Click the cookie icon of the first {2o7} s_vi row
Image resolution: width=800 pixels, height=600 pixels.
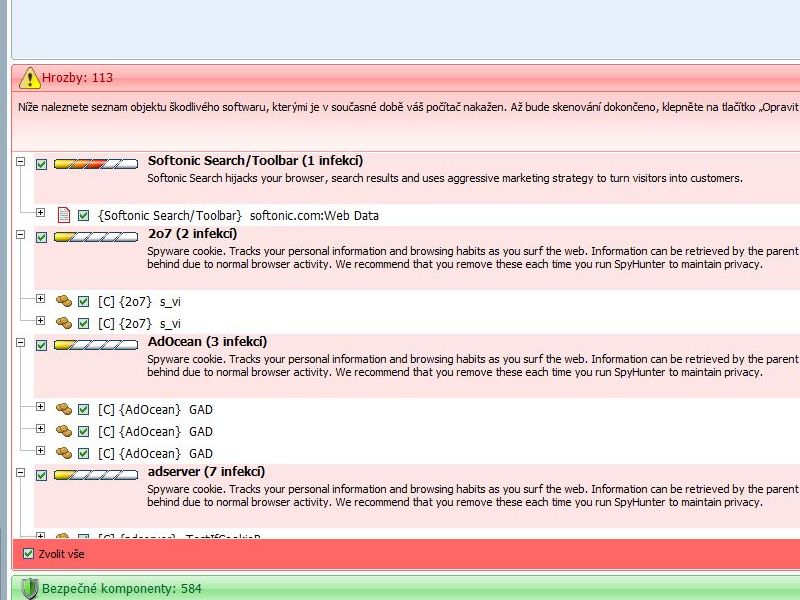[x=64, y=301]
